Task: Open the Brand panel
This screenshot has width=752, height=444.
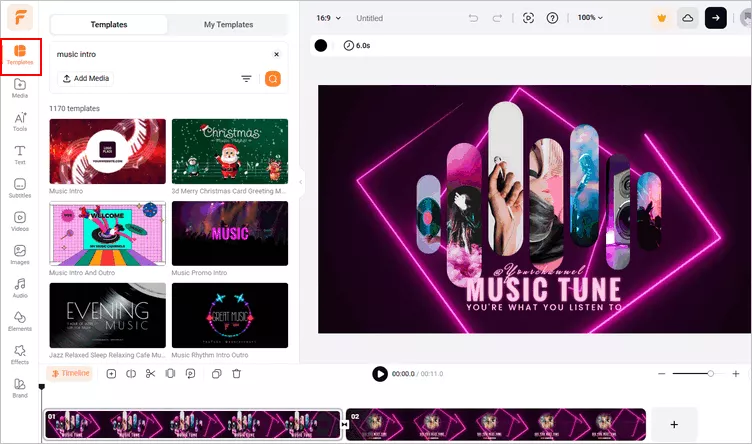Action: pos(20,388)
